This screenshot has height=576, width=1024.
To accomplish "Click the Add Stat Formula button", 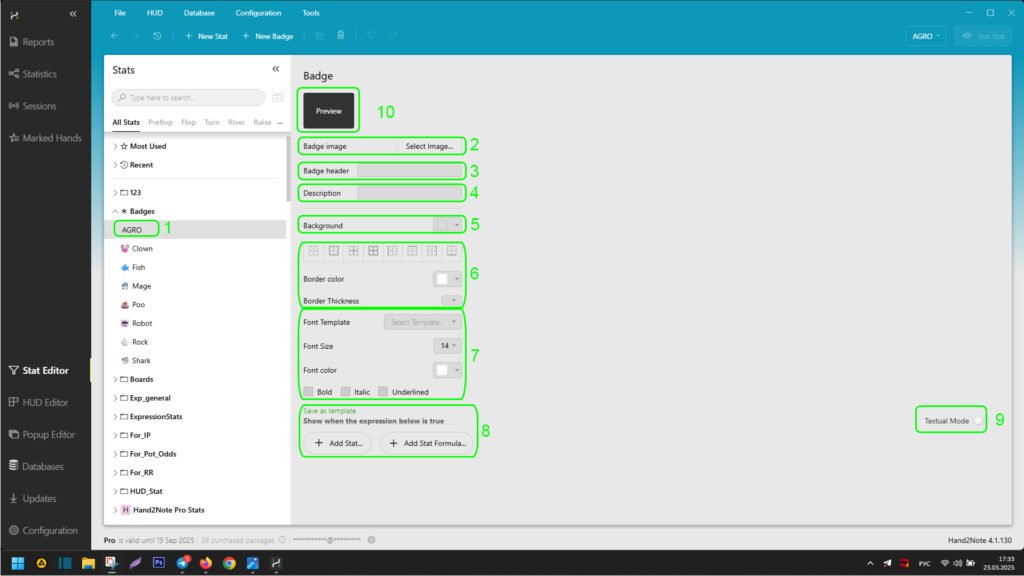I will point(425,443).
